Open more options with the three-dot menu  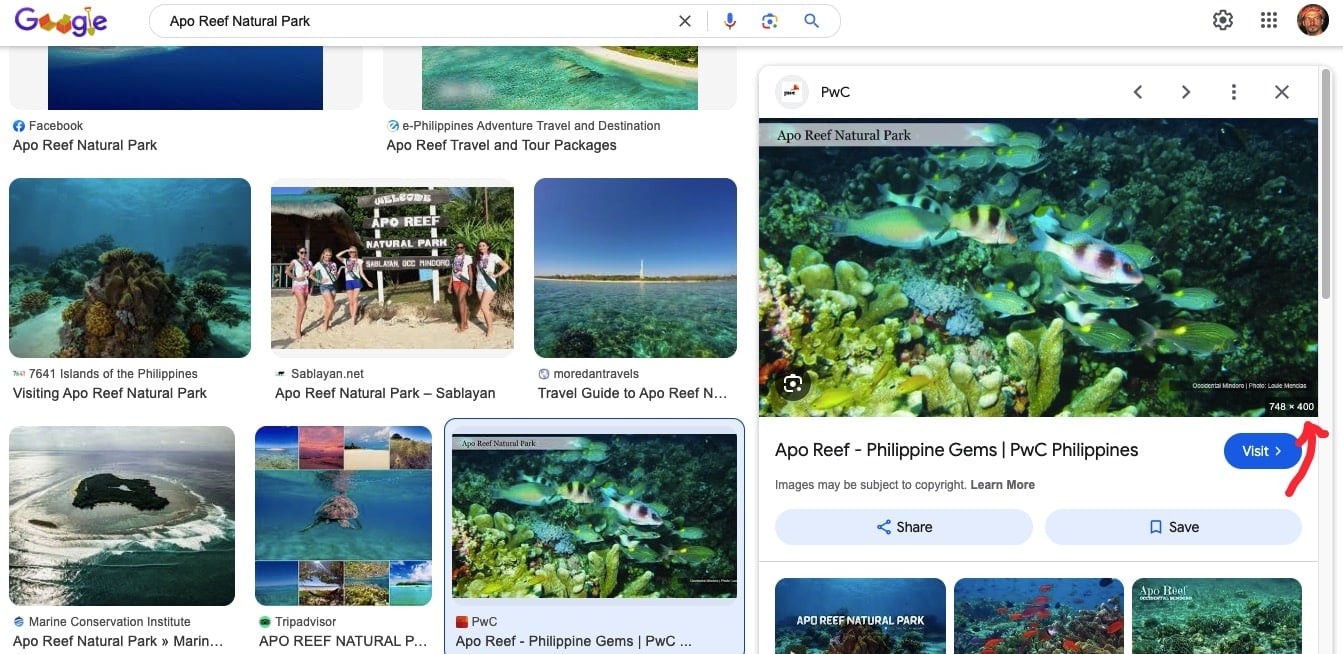coord(1233,91)
